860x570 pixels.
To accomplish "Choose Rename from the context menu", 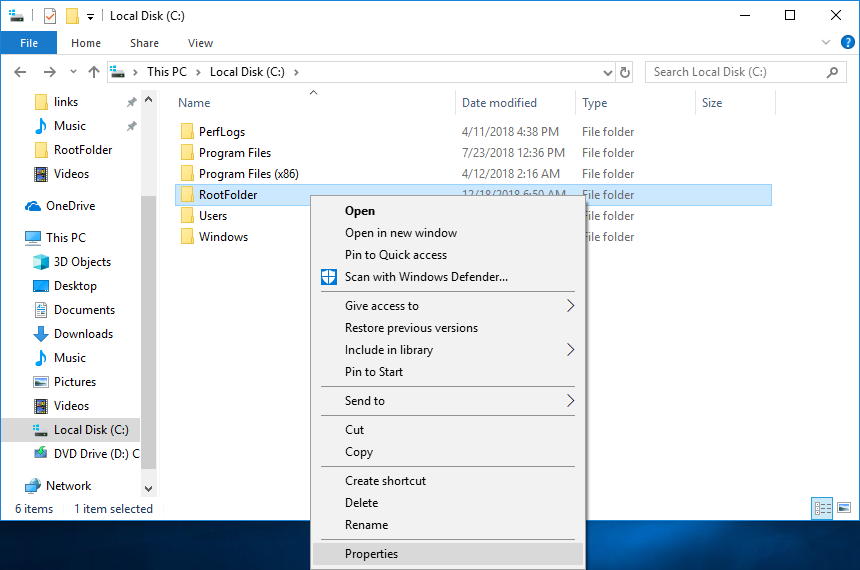I will pos(448,524).
